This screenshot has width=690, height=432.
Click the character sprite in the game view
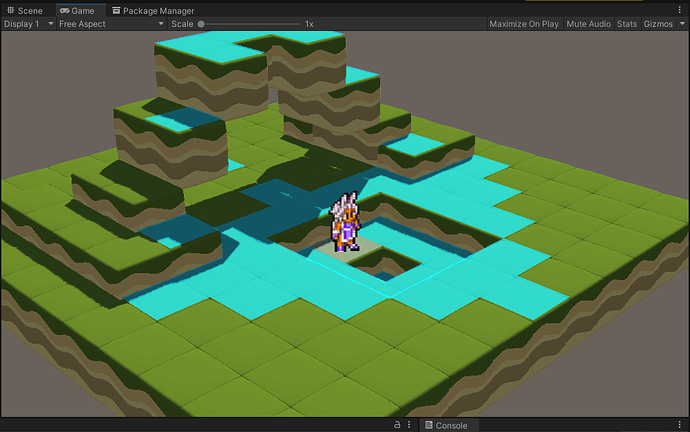[345, 222]
